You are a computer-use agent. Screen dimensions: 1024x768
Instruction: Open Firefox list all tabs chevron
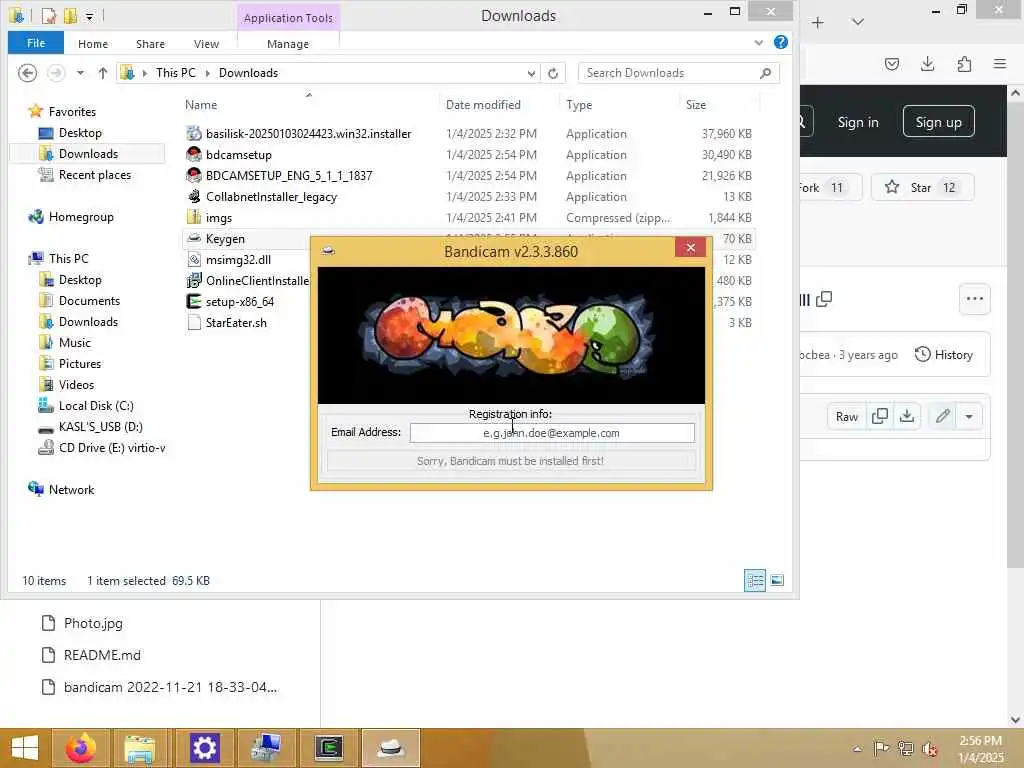coord(858,22)
